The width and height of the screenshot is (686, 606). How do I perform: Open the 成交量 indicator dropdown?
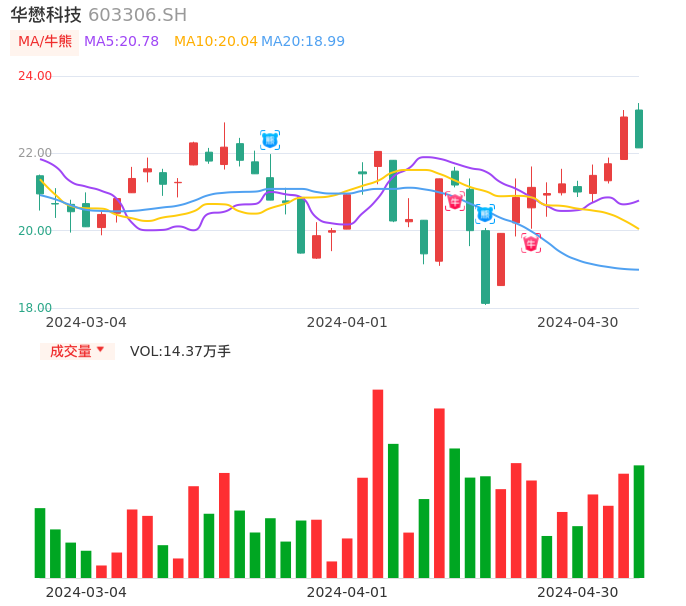tap(77, 351)
